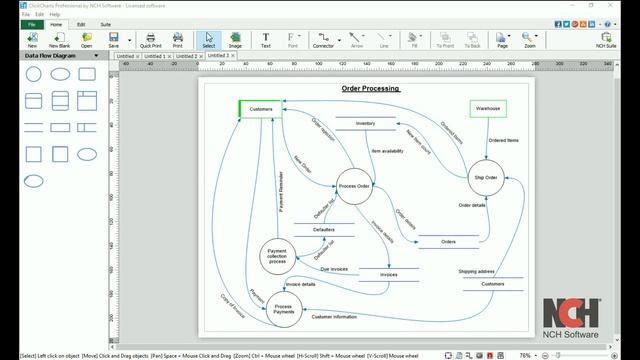The image size is (640, 360).
Task: Select the Invoices data store
Action: pos(389,275)
